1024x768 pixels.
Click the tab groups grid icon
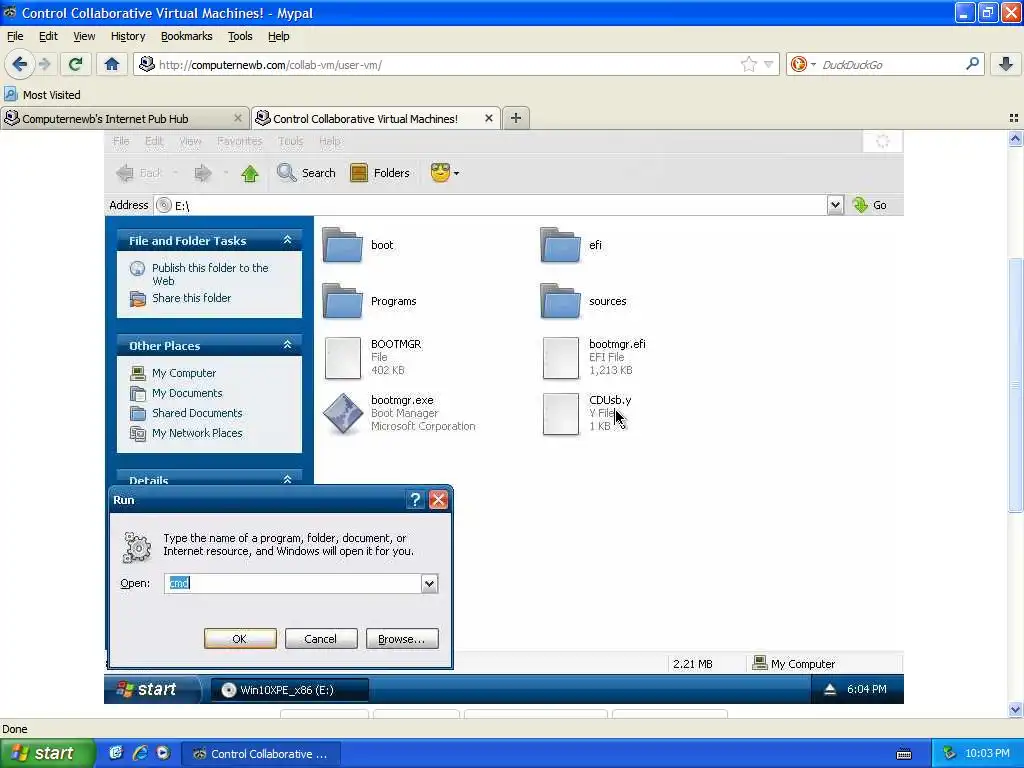pyautogui.click(x=1014, y=118)
